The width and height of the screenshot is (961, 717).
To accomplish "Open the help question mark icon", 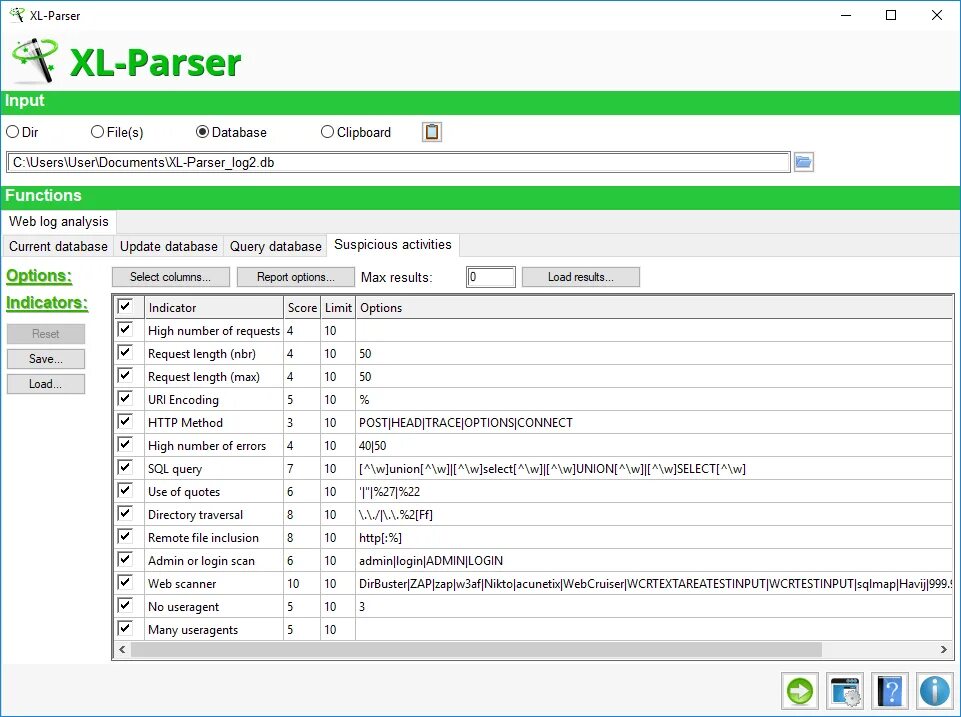I will (x=890, y=691).
